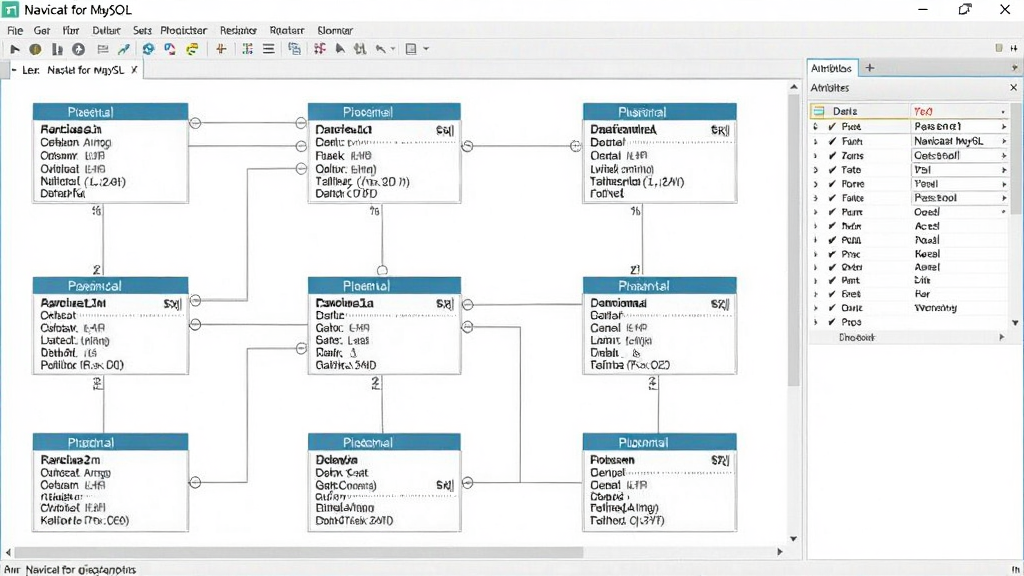Open the arrow next to the VSI value
Image resolution: width=1024 pixels, height=576 pixels.
coord(1004,170)
